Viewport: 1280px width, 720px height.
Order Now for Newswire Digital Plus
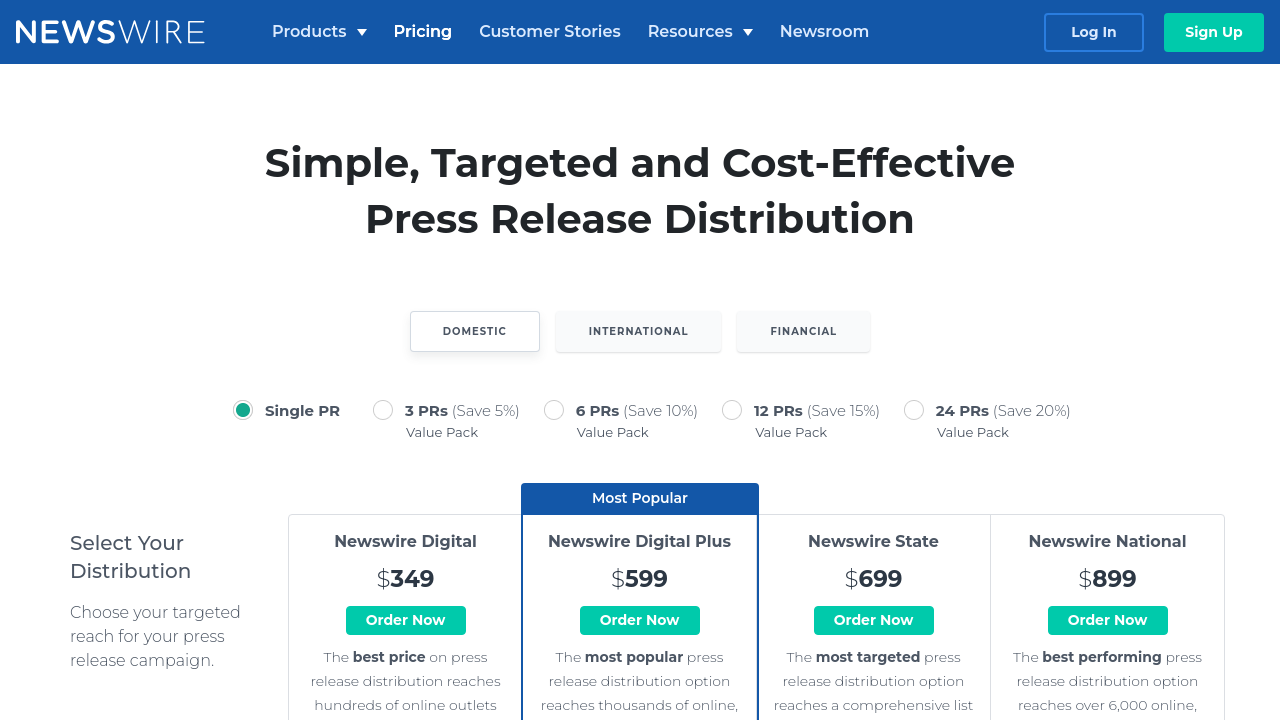click(x=640, y=620)
